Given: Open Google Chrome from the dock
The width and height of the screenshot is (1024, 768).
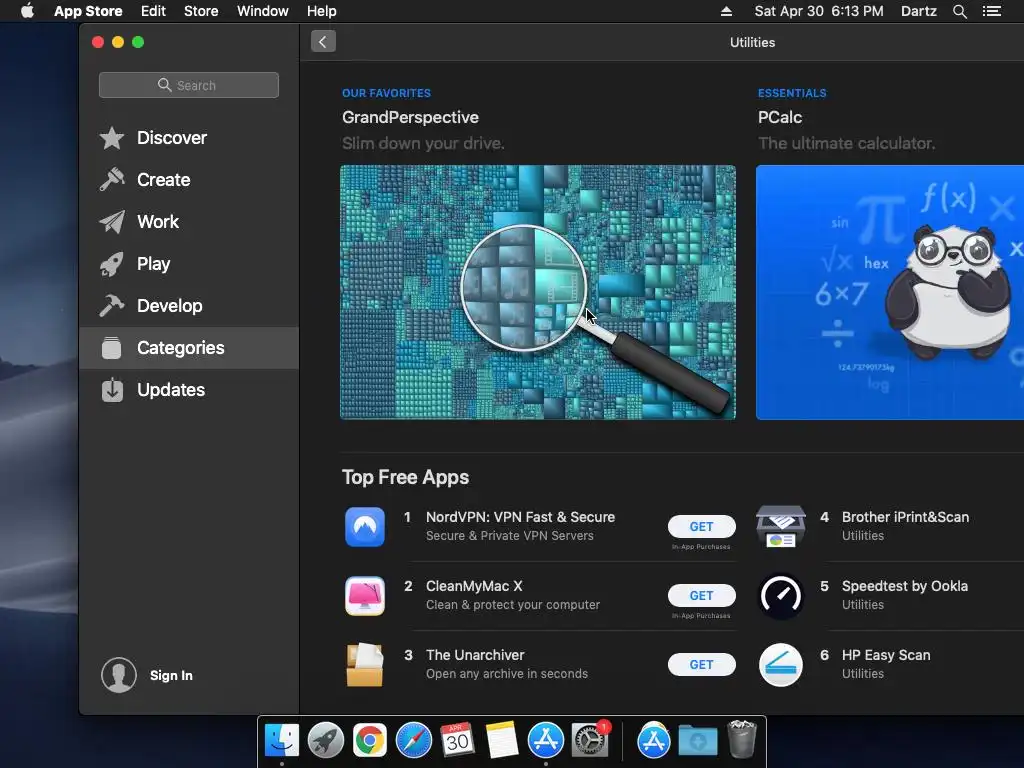Looking at the screenshot, I should click(x=370, y=741).
